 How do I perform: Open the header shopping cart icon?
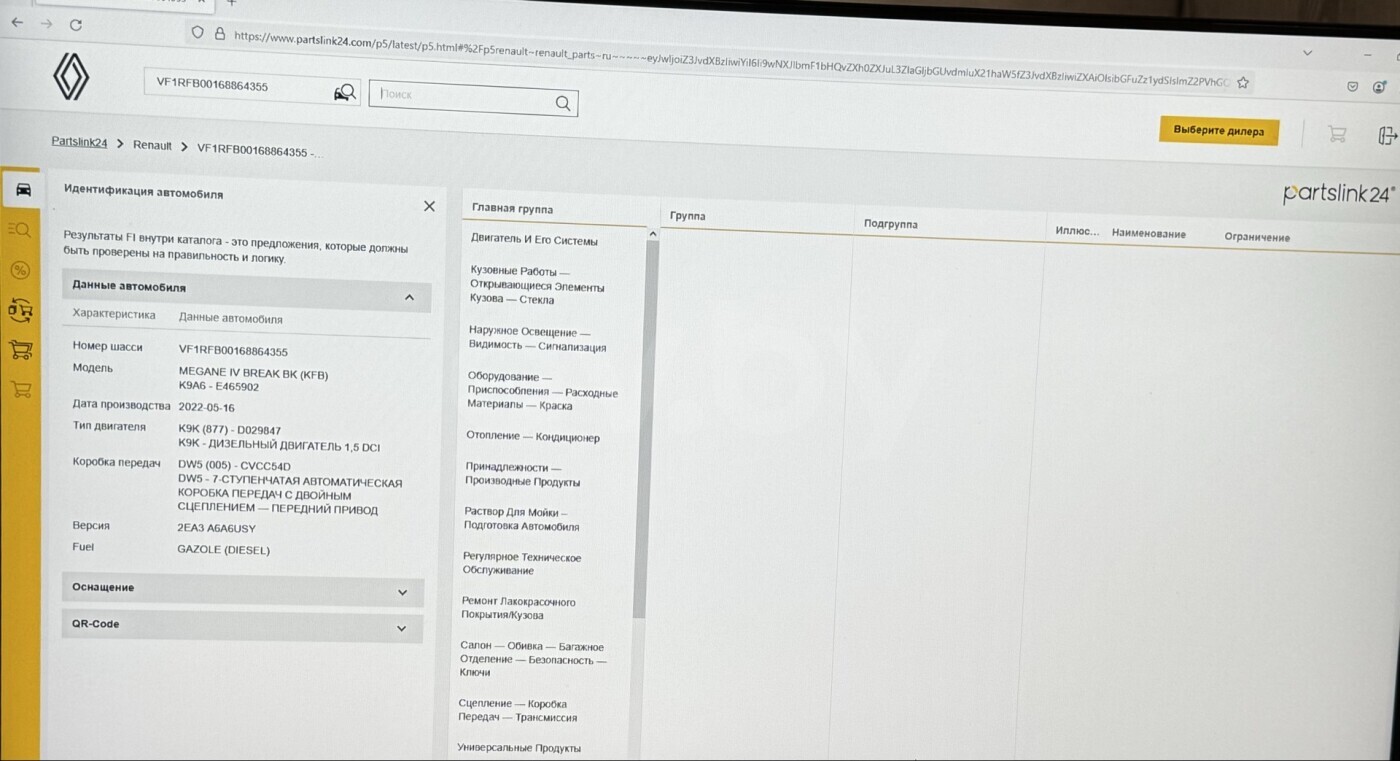point(1337,134)
